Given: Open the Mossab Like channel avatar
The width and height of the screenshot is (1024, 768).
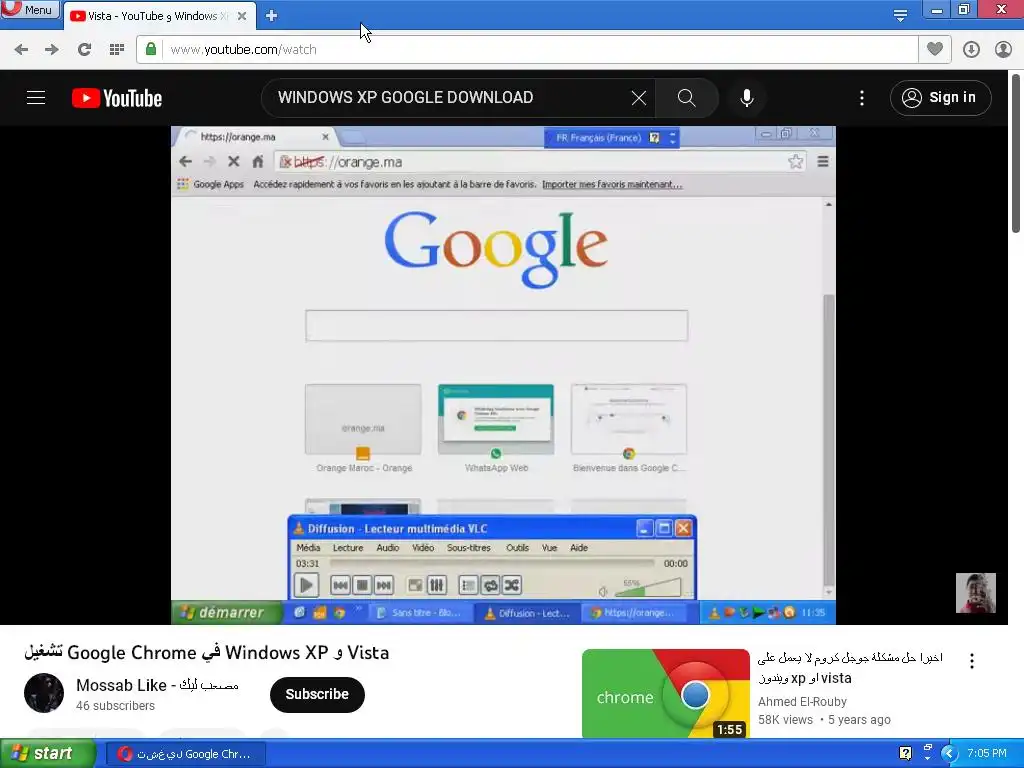Looking at the screenshot, I should (x=44, y=693).
